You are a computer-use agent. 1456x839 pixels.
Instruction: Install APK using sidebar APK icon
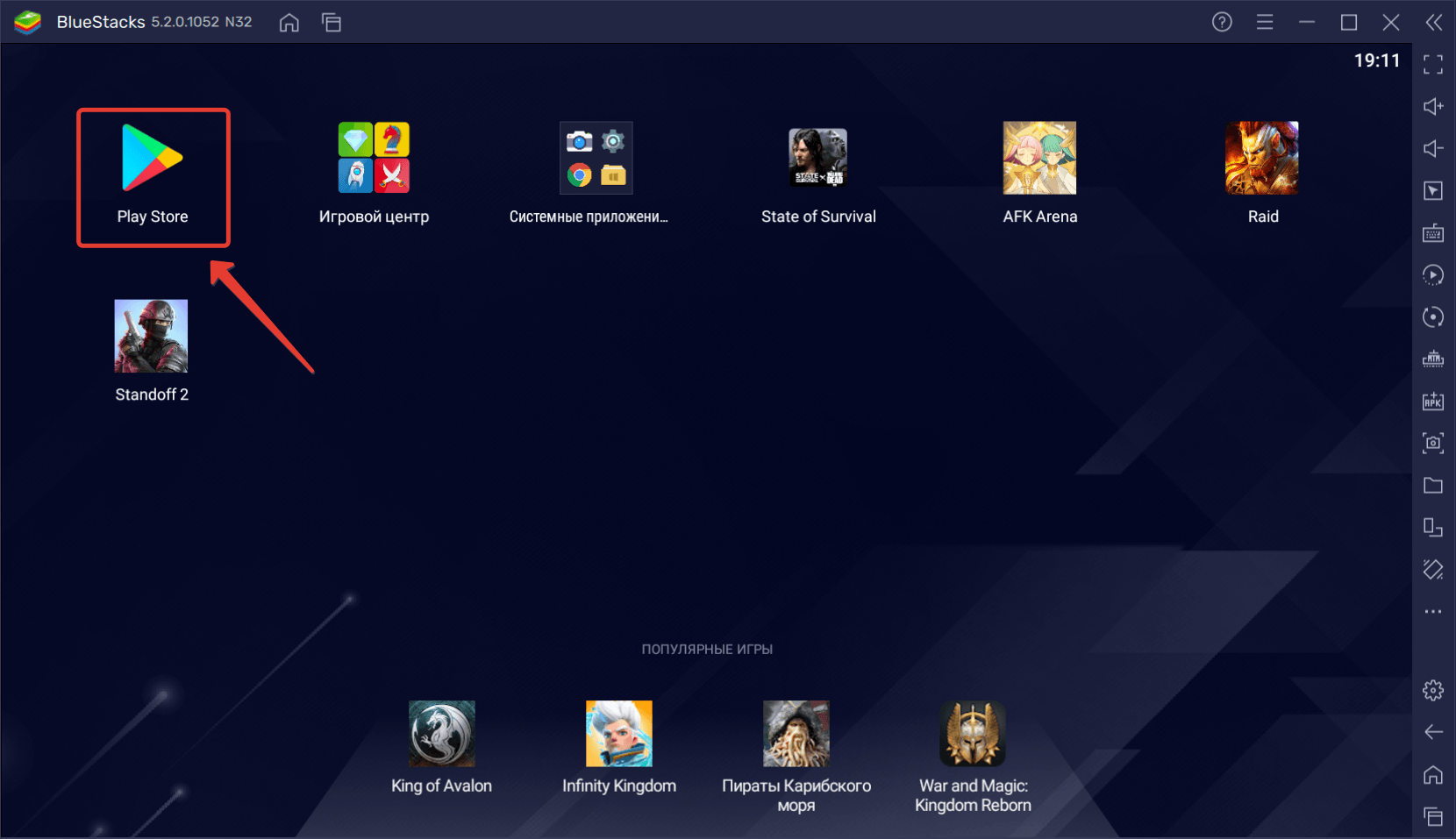[x=1433, y=401]
